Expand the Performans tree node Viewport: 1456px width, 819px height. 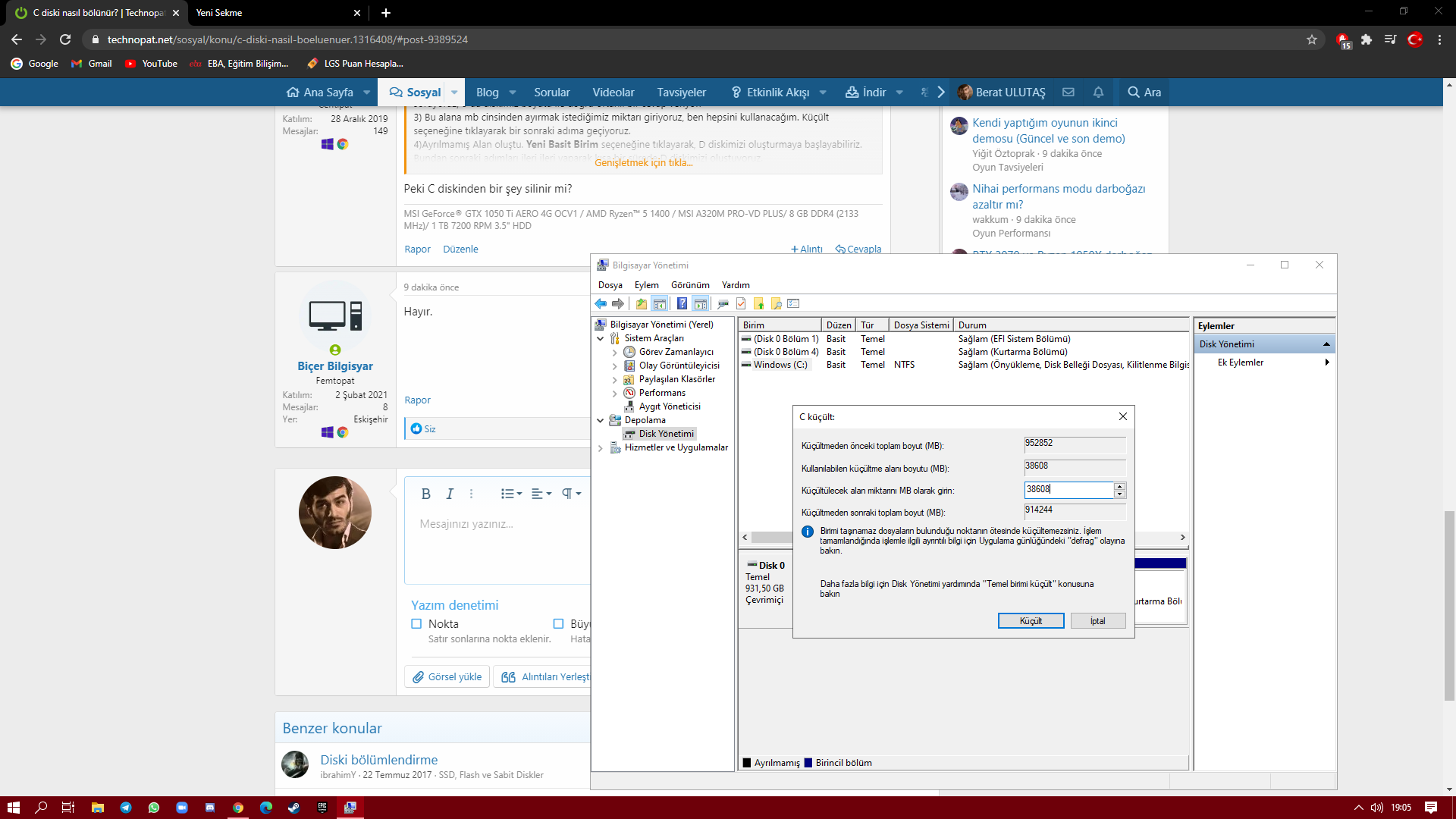(615, 393)
